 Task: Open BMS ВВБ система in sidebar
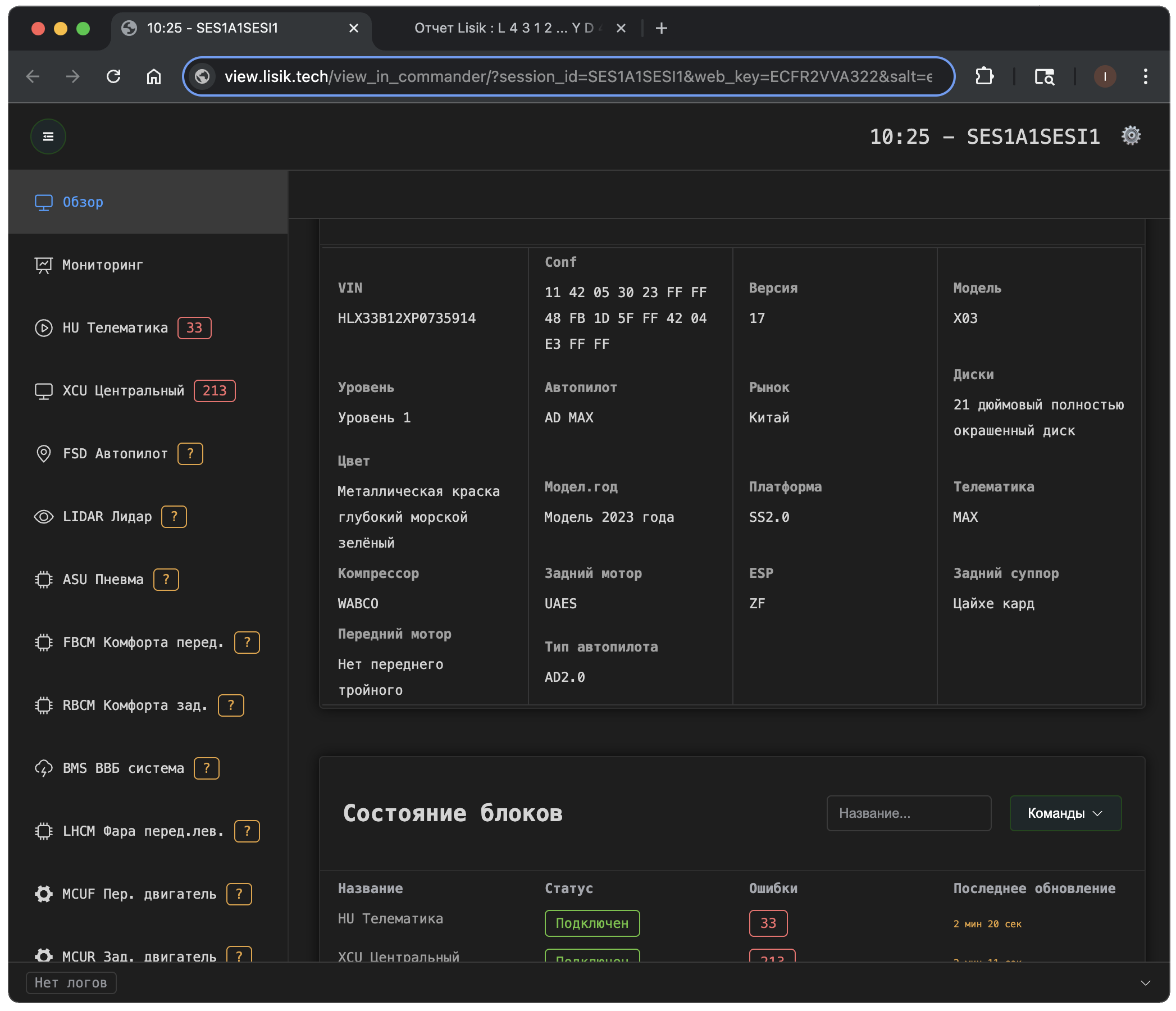[148, 769]
